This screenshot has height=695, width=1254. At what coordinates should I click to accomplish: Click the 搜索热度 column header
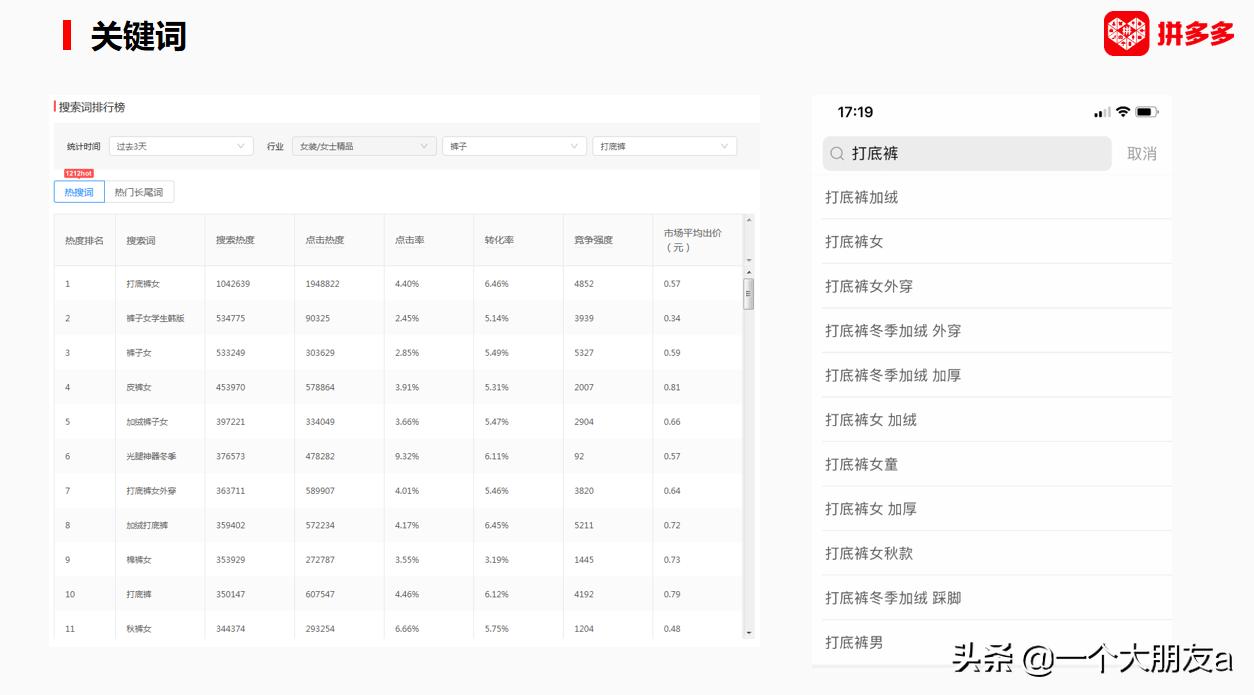click(x=235, y=240)
